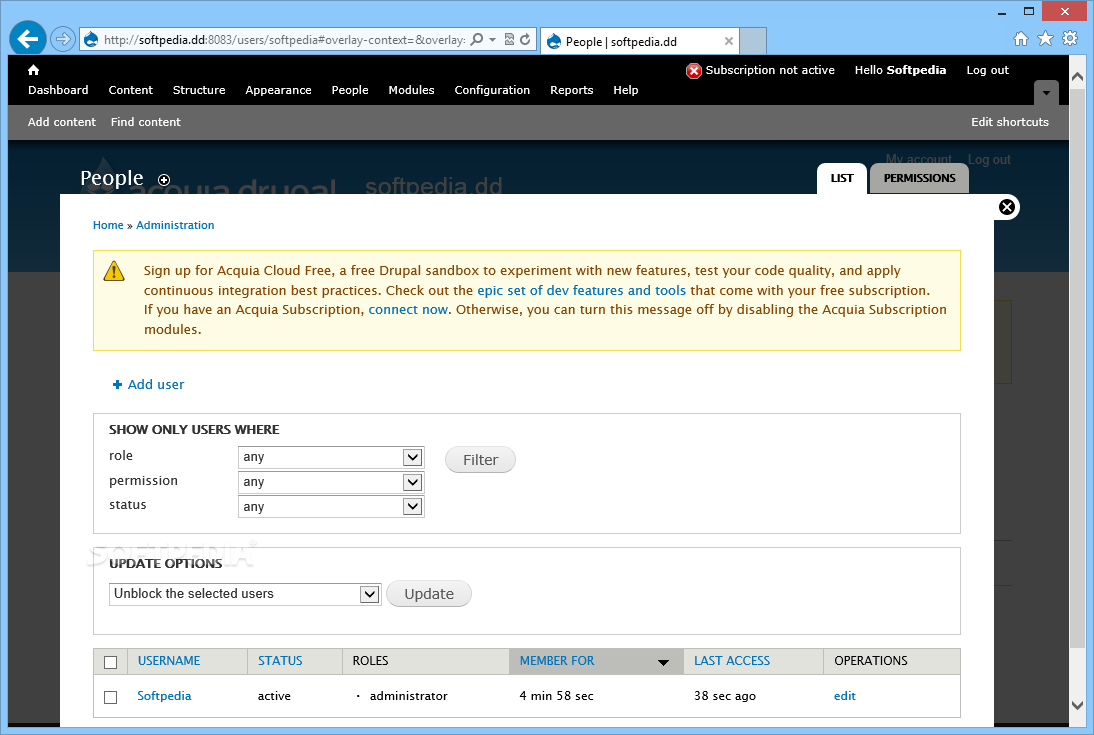Image resolution: width=1094 pixels, height=735 pixels.
Task: Close the overlay with X button
Action: tap(1007, 207)
